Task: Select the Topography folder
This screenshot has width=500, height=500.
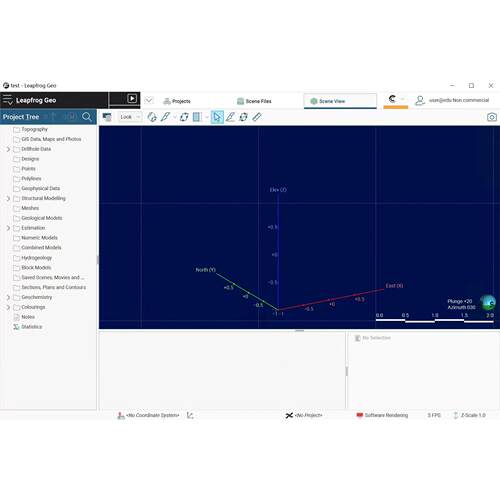Action: 30,129
